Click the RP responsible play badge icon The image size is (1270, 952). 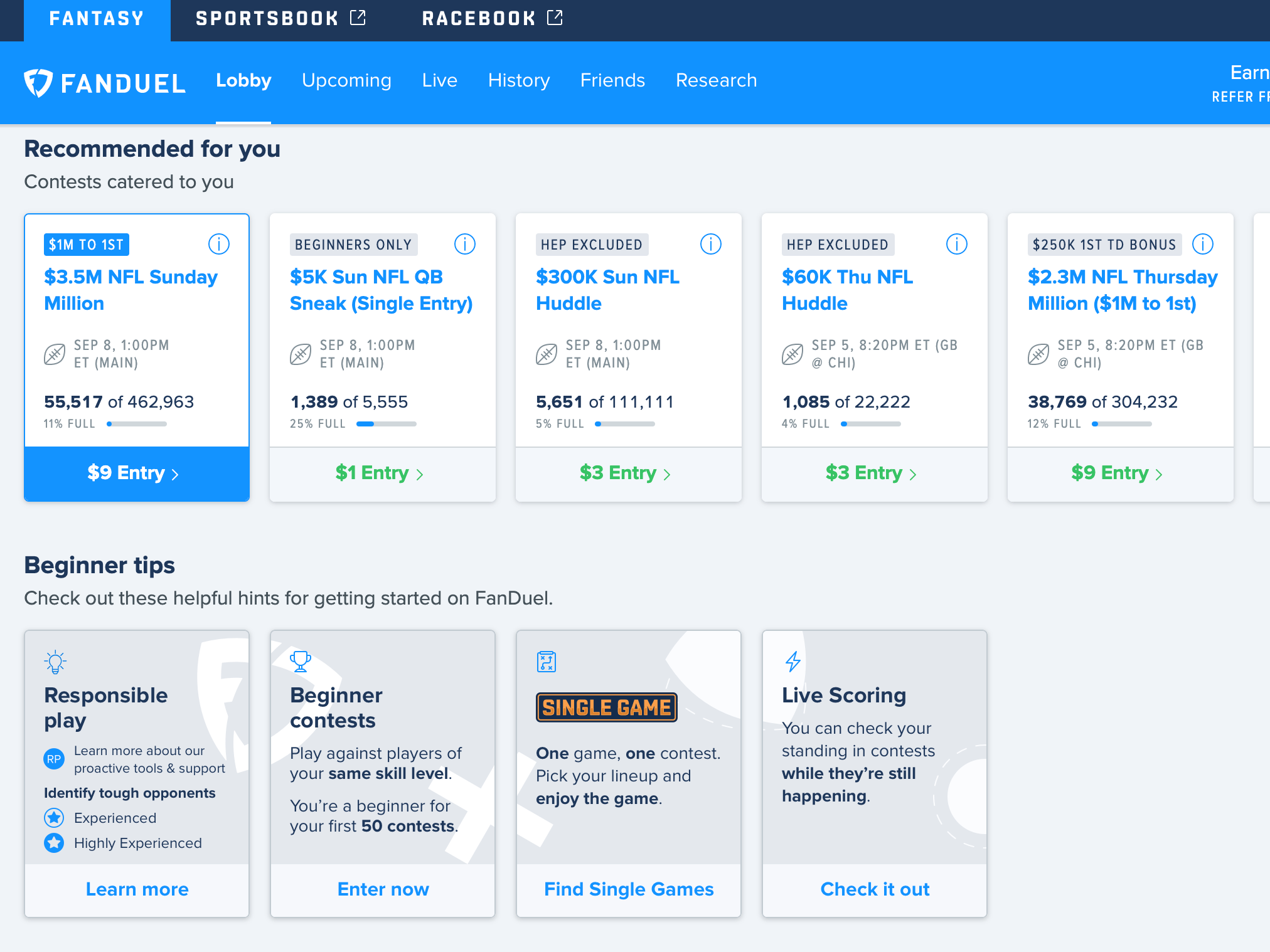tap(54, 759)
